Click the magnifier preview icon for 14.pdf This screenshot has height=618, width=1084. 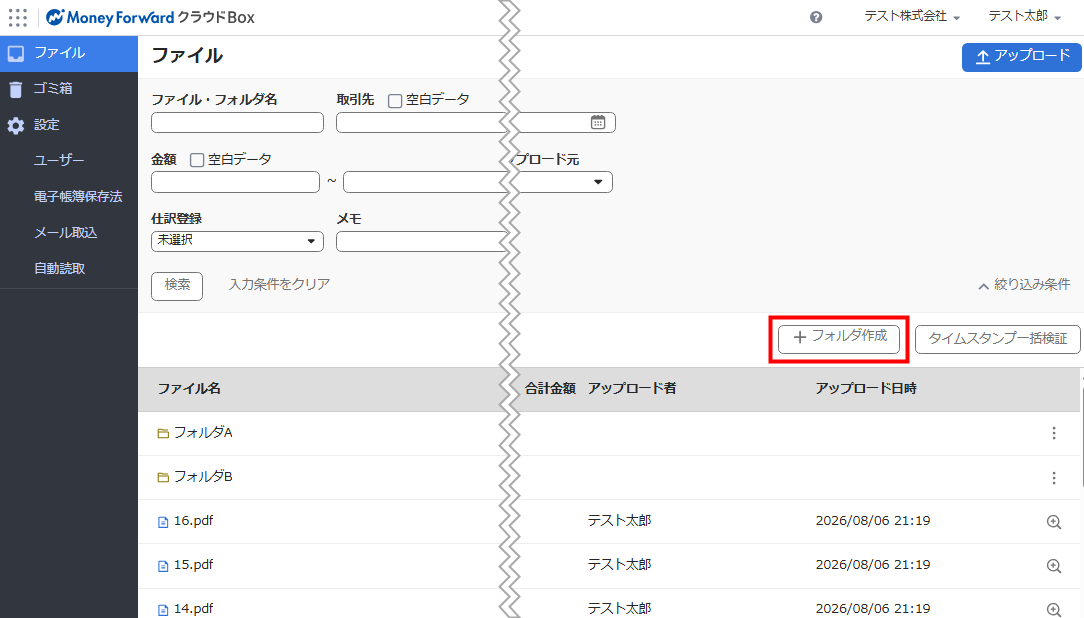1054,610
